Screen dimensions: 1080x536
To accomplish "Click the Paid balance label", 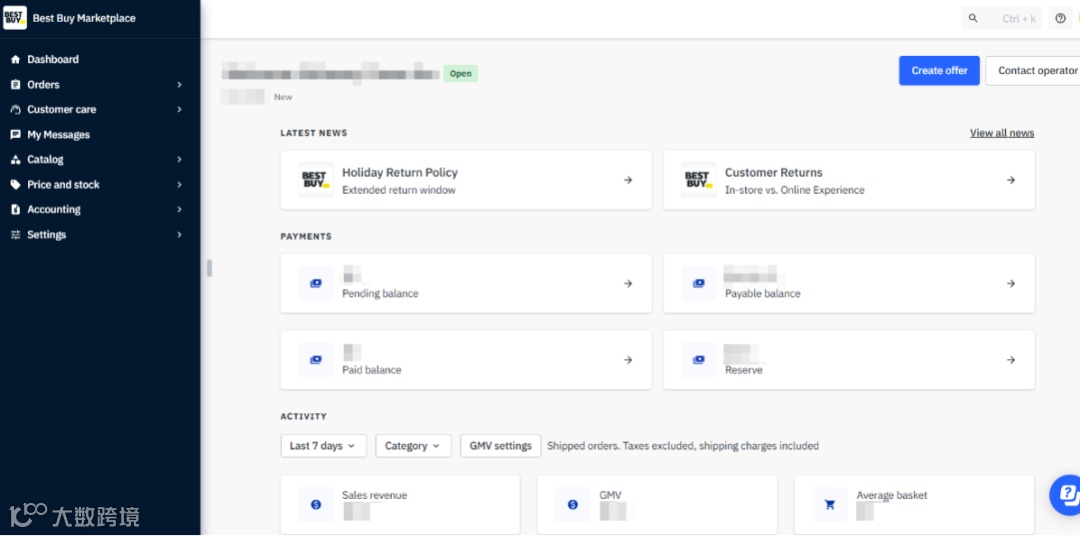I will tap(371, 370).
